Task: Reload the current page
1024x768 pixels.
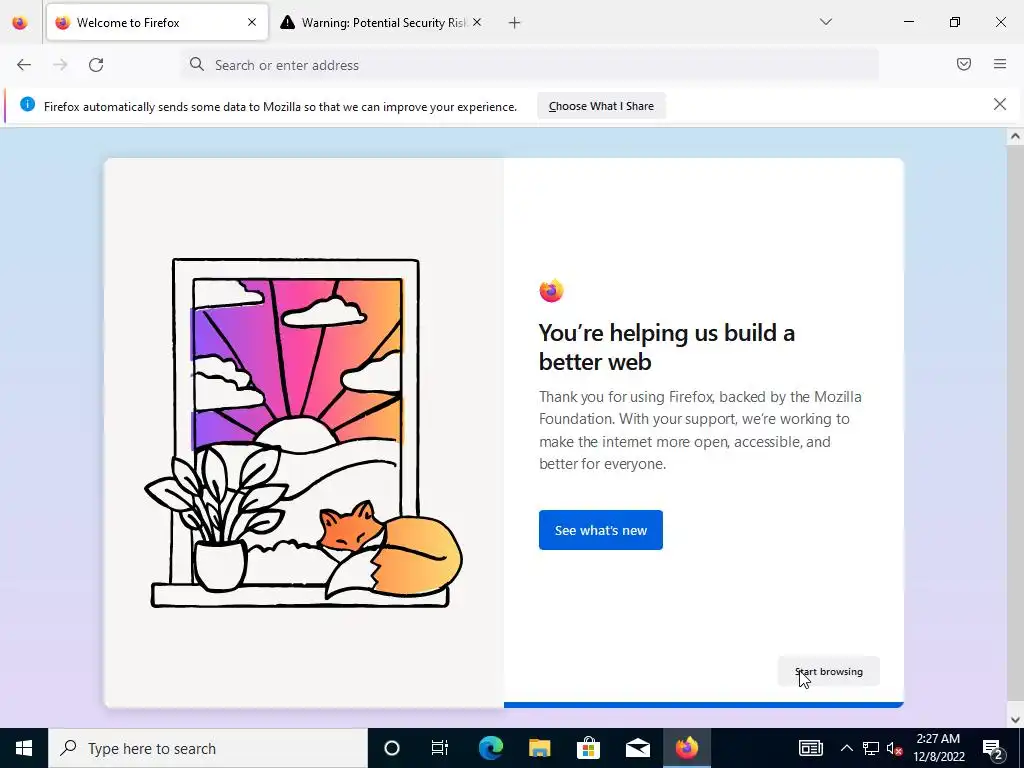Action: tap(96, 65)
